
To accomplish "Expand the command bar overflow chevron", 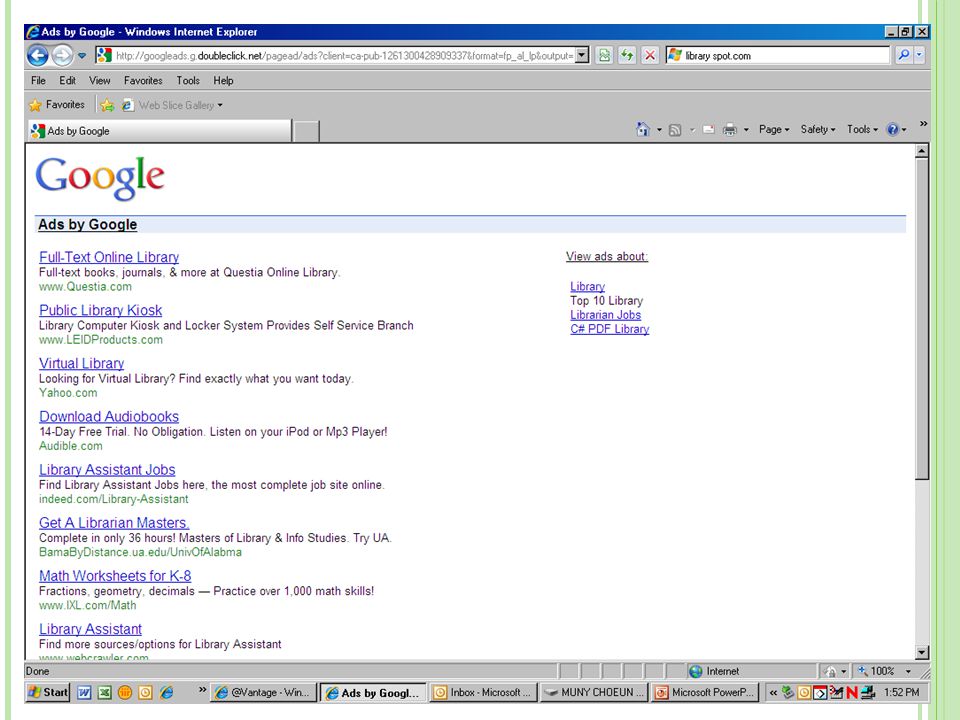I will pyautogui.click(x=923, y=124).
